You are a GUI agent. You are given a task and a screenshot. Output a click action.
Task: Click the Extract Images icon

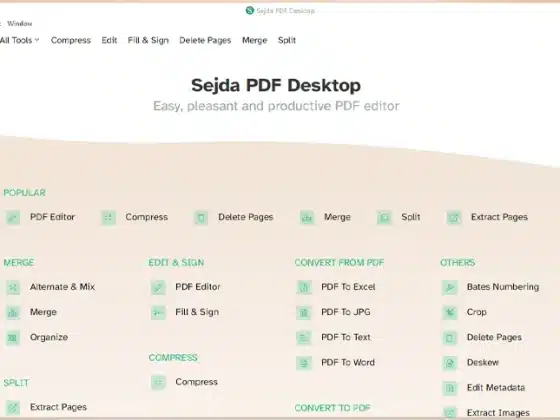click(x=450, y=413)
